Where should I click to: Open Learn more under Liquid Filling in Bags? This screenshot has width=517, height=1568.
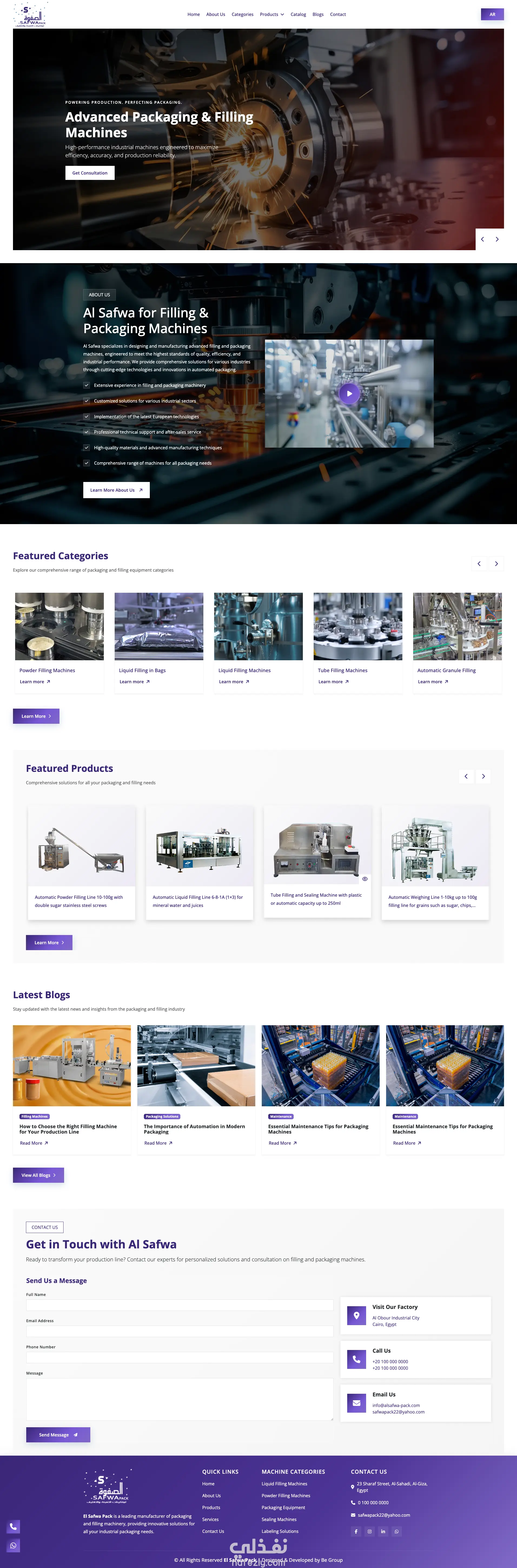tap(135, 682)
